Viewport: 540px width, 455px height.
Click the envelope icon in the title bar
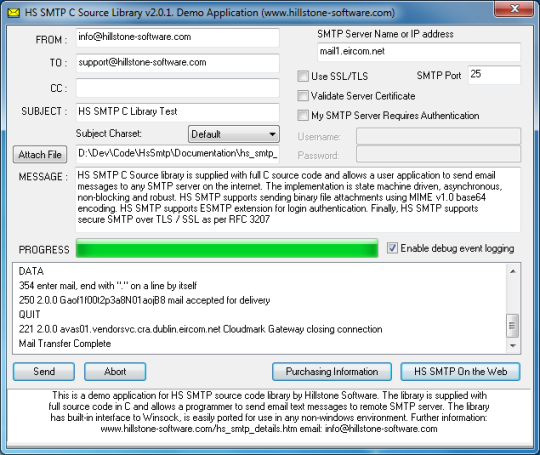pos(14,13)
